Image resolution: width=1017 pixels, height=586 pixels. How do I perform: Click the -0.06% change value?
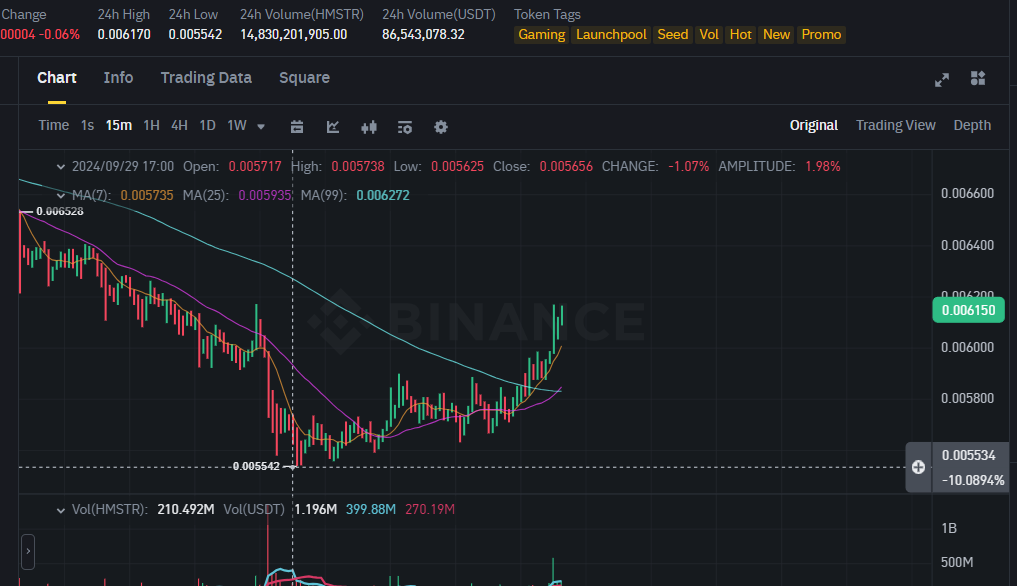(x=60, y=34)
